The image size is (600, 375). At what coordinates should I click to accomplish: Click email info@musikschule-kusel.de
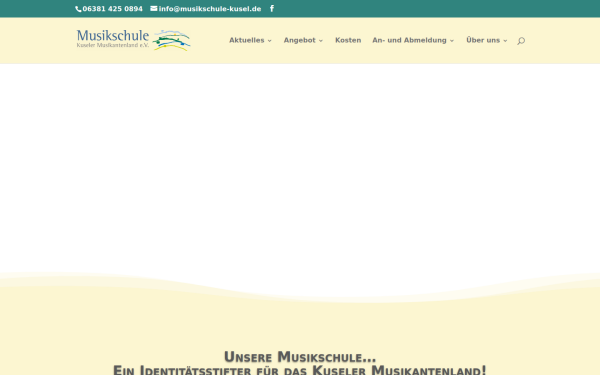point(210,9)
